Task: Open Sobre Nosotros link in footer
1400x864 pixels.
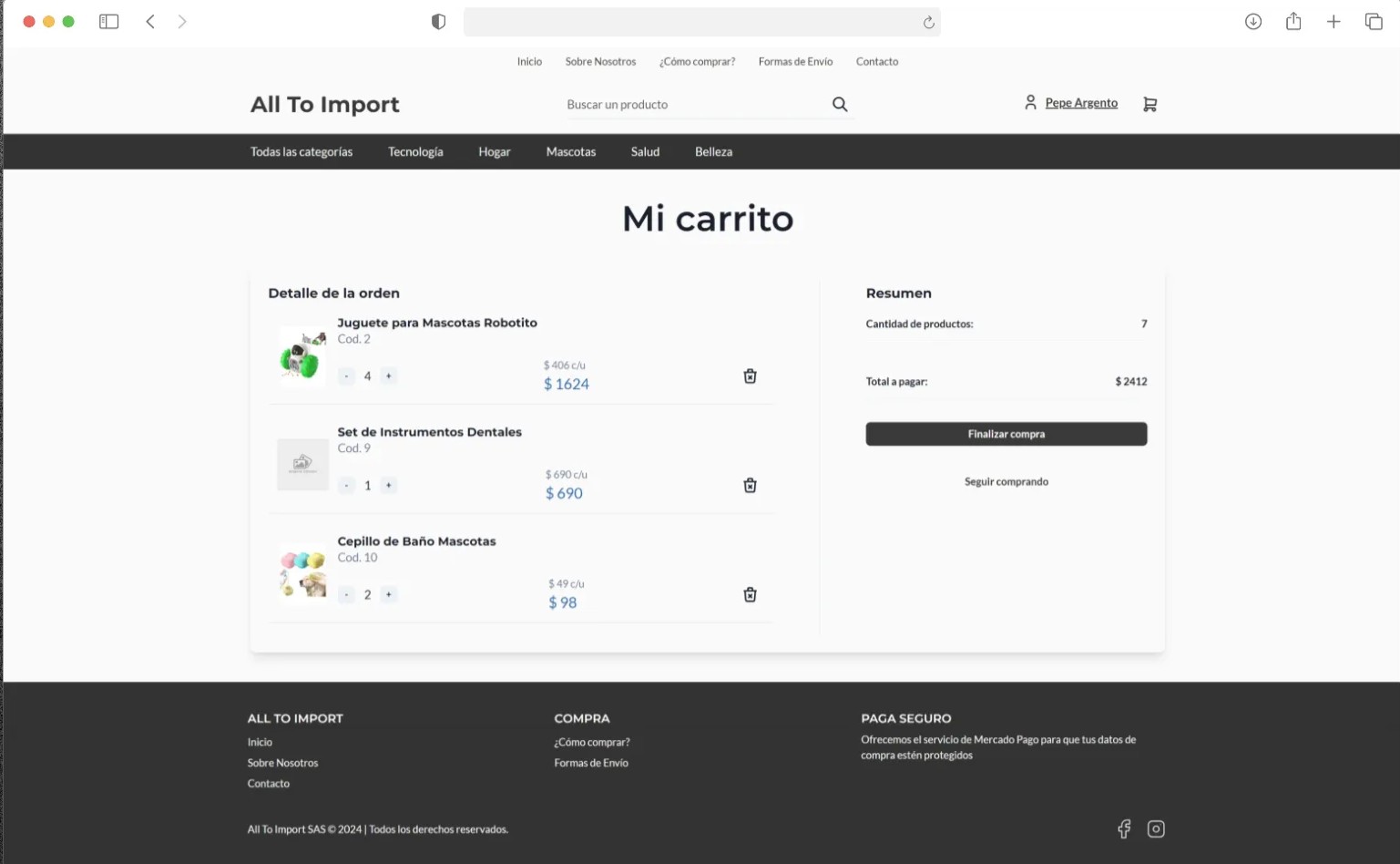Action: point(282,763)
